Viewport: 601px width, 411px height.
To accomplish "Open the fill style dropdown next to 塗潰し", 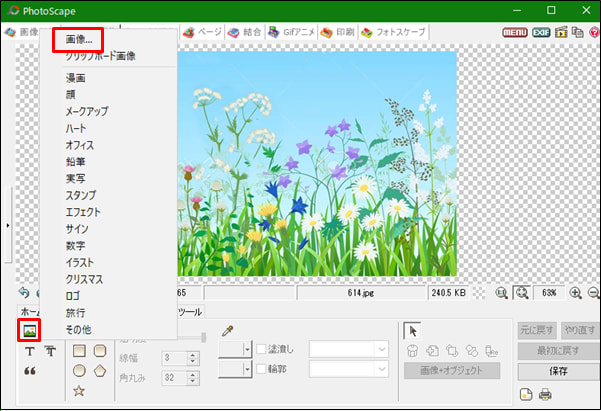I will pyautogui.click(x=349, y=349).
